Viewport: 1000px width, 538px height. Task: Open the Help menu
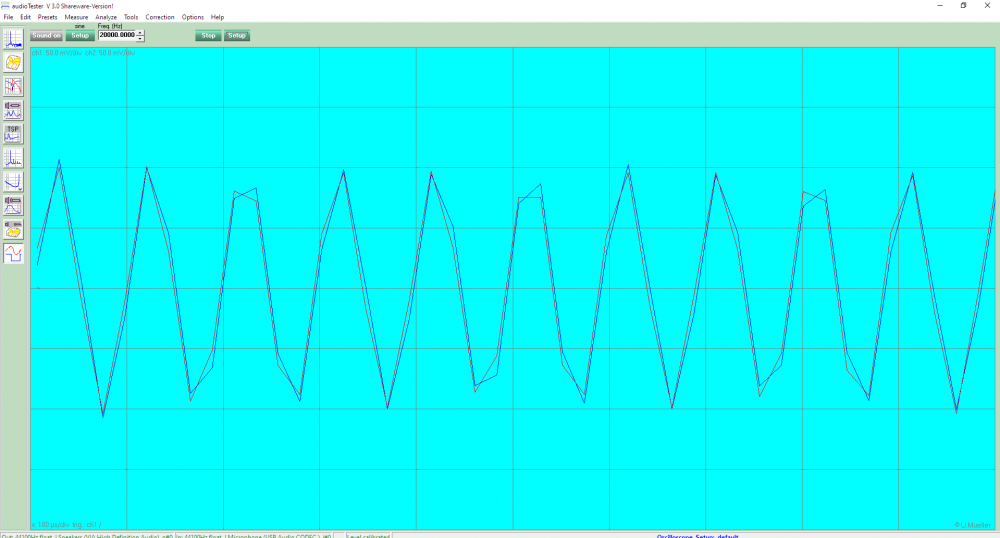(217, 17)
